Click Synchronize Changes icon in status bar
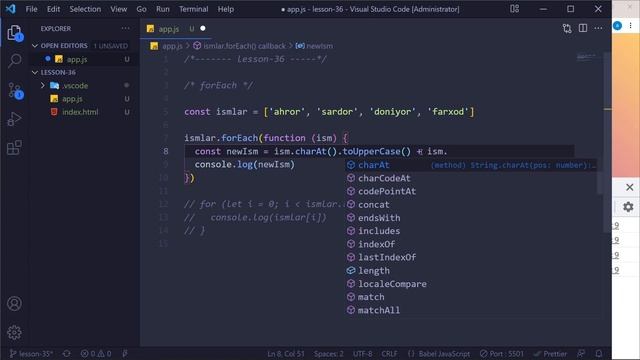The image size is (640, 360). (67, 353)
